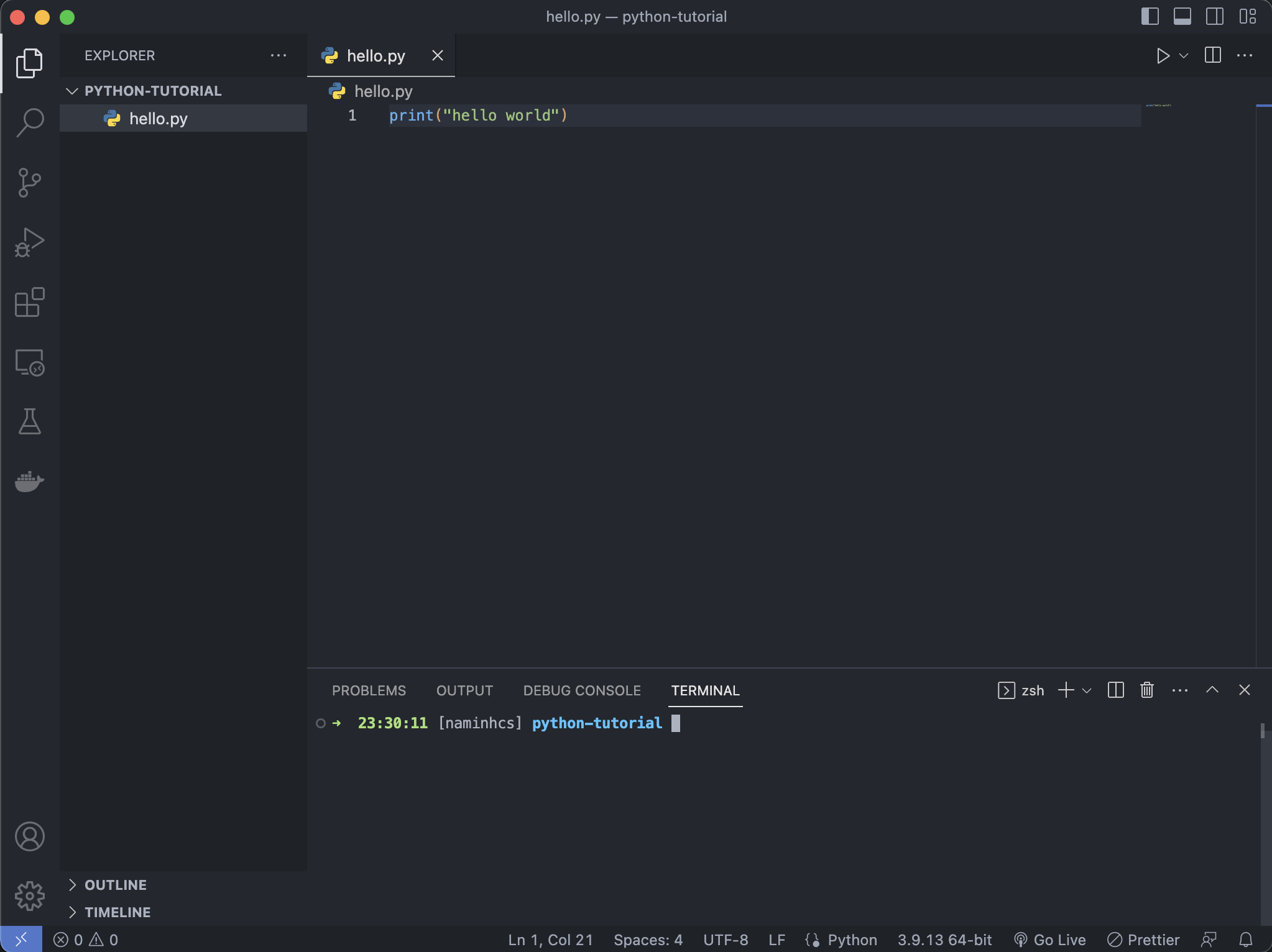Collapse the PYTHON-TUTORIAL folder section
This screenshot has height=952, width=1272.
pyautogui.click(x=183, y=91)
